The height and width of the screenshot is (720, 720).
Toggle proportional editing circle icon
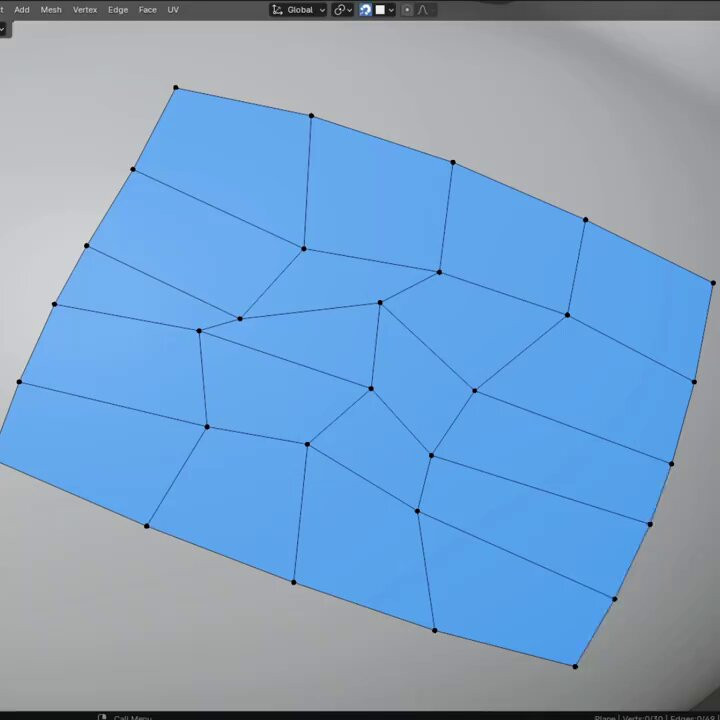coord(407,10)
